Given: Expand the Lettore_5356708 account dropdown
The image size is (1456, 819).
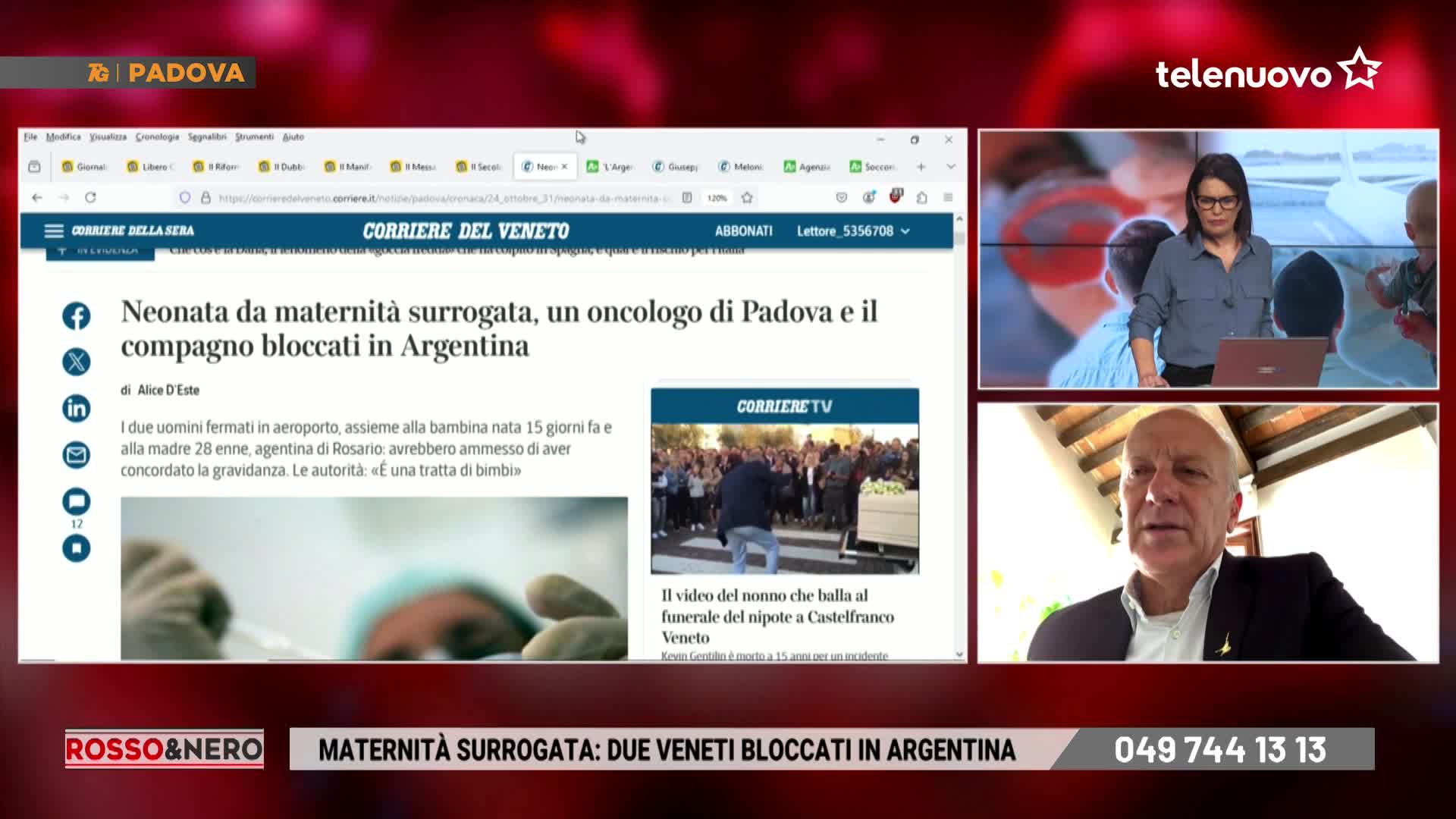Looking at the screenshot, I should pos(852,231).
